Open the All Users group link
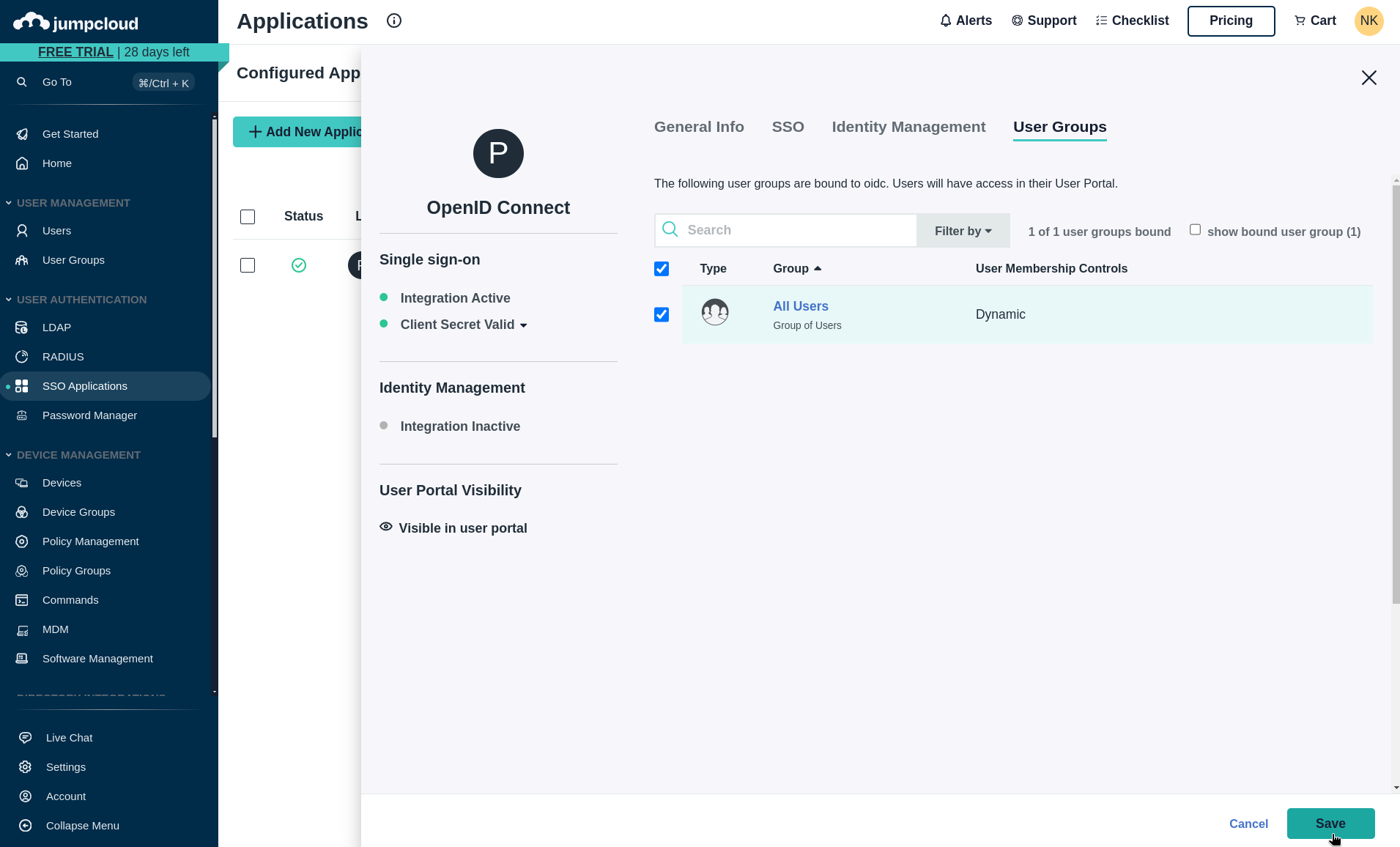This screenshot has height=847, width=1400. [801, 306]
